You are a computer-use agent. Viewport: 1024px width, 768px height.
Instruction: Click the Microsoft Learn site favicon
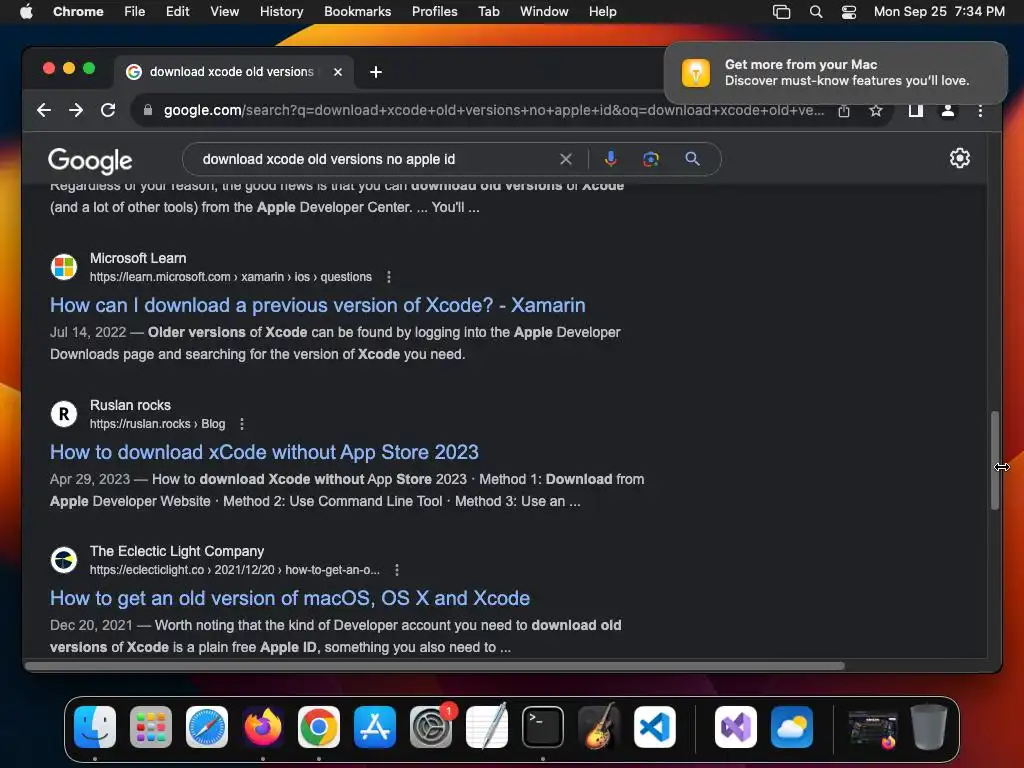point(64,267)
